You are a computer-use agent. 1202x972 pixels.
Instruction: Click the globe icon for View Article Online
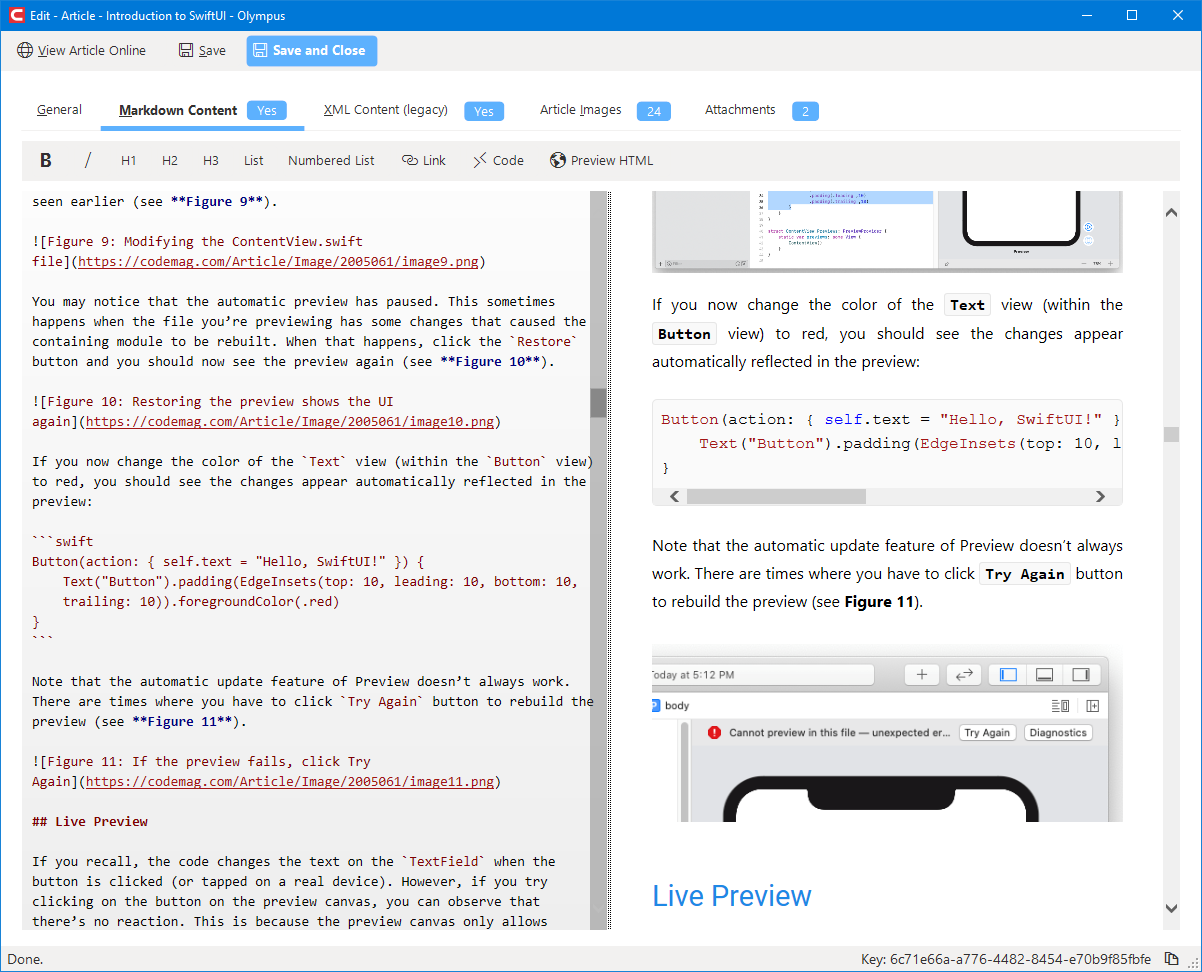(25, 50)
